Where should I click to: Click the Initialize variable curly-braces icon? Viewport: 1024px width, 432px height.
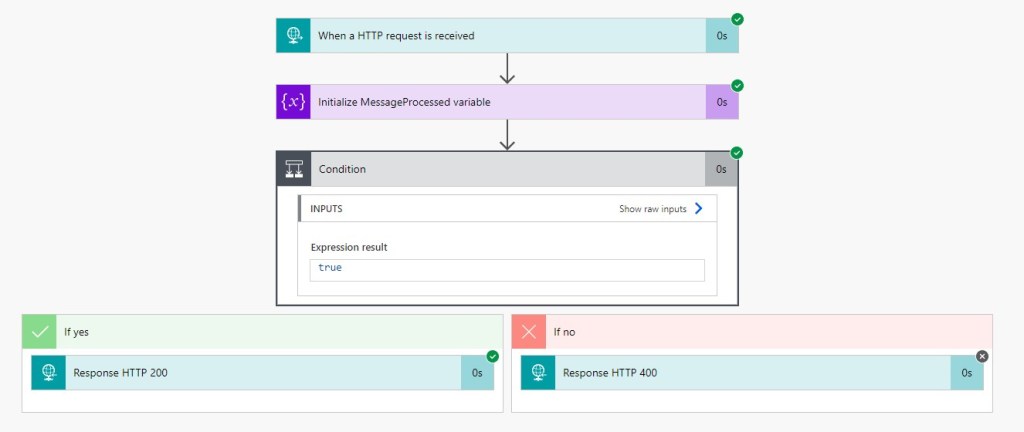pyautogui.click(x=293, y=102)
